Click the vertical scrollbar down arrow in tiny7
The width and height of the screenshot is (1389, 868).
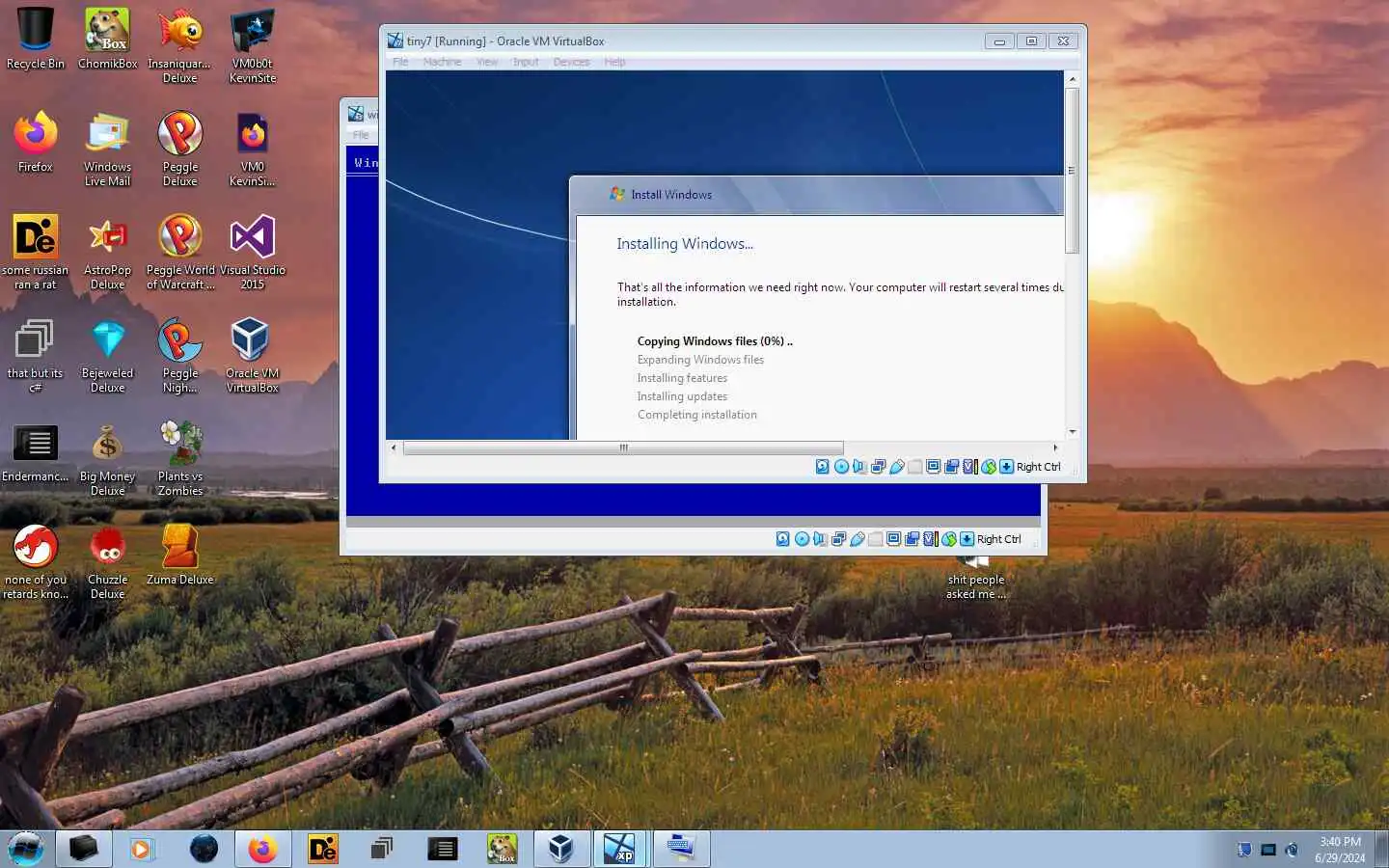1072,432
